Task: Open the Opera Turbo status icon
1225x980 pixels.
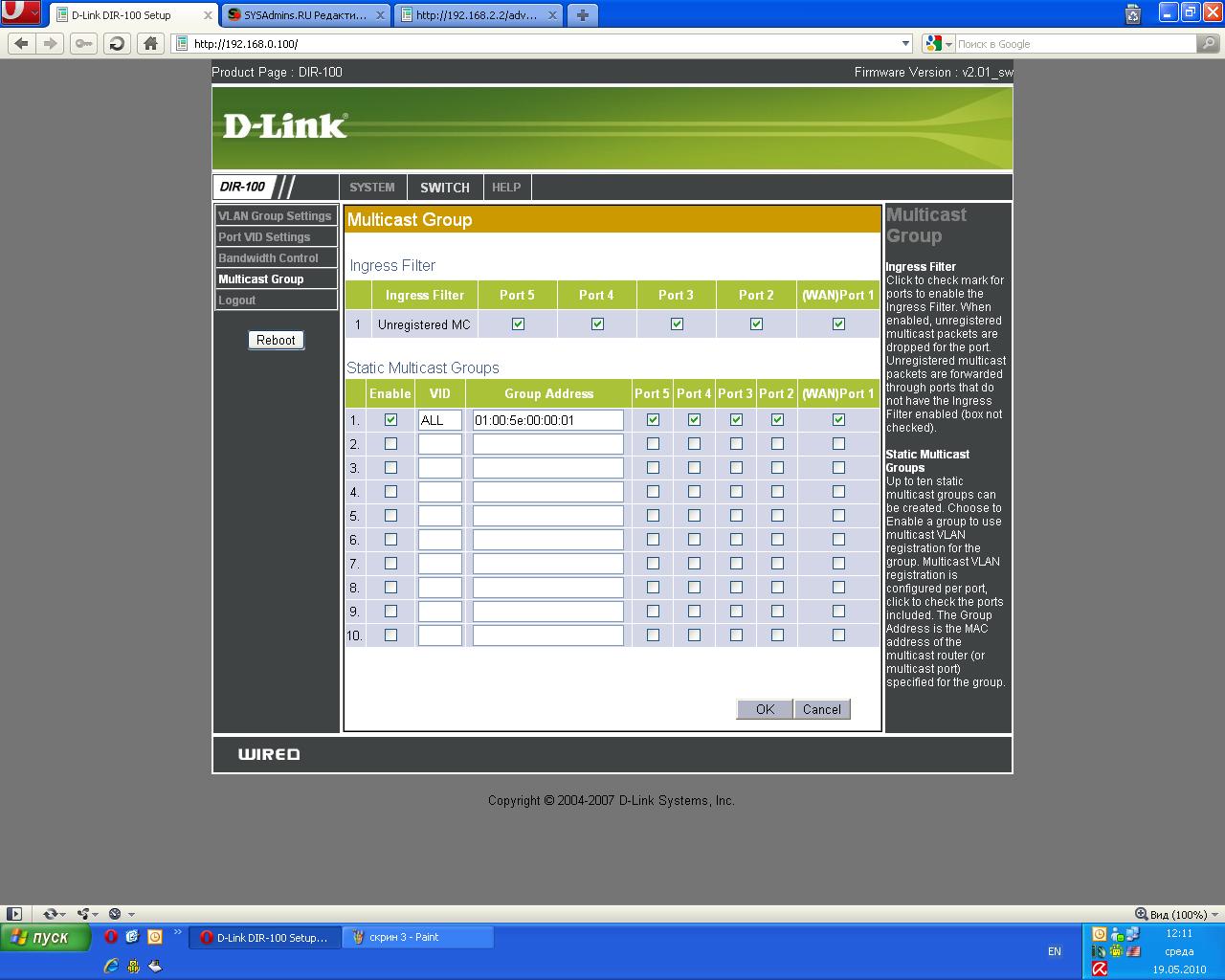Action: click(115, 914)
